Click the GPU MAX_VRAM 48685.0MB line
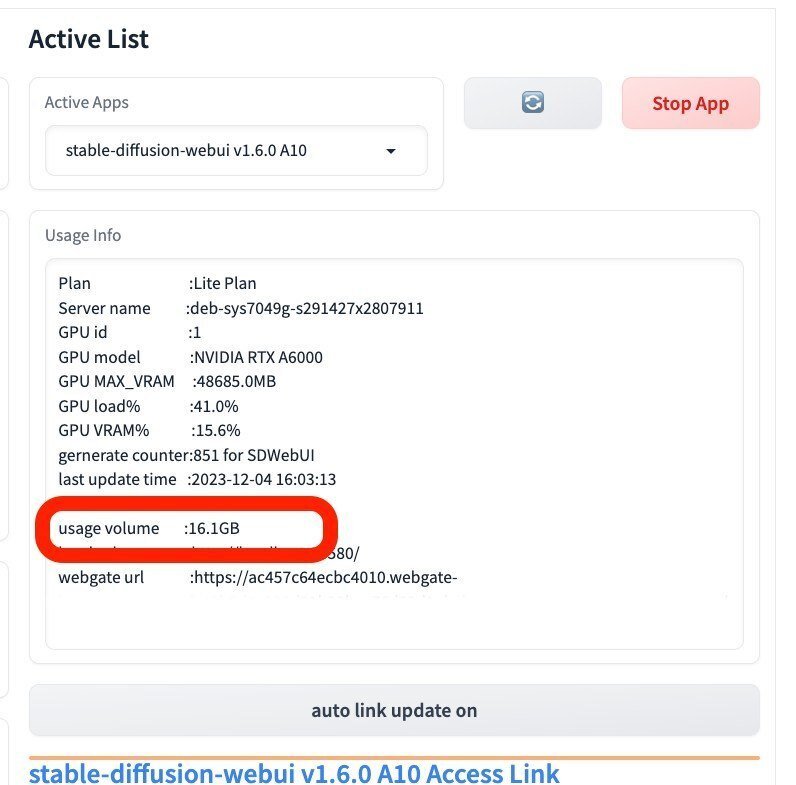This screenshot has height=785, width=796. pos(180,381)
